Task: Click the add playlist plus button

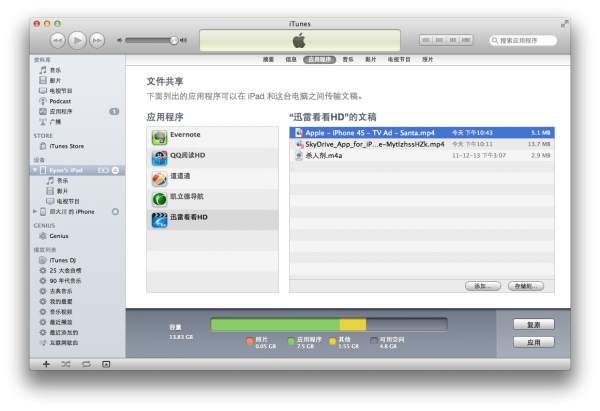Action: [x=46, y=364]
